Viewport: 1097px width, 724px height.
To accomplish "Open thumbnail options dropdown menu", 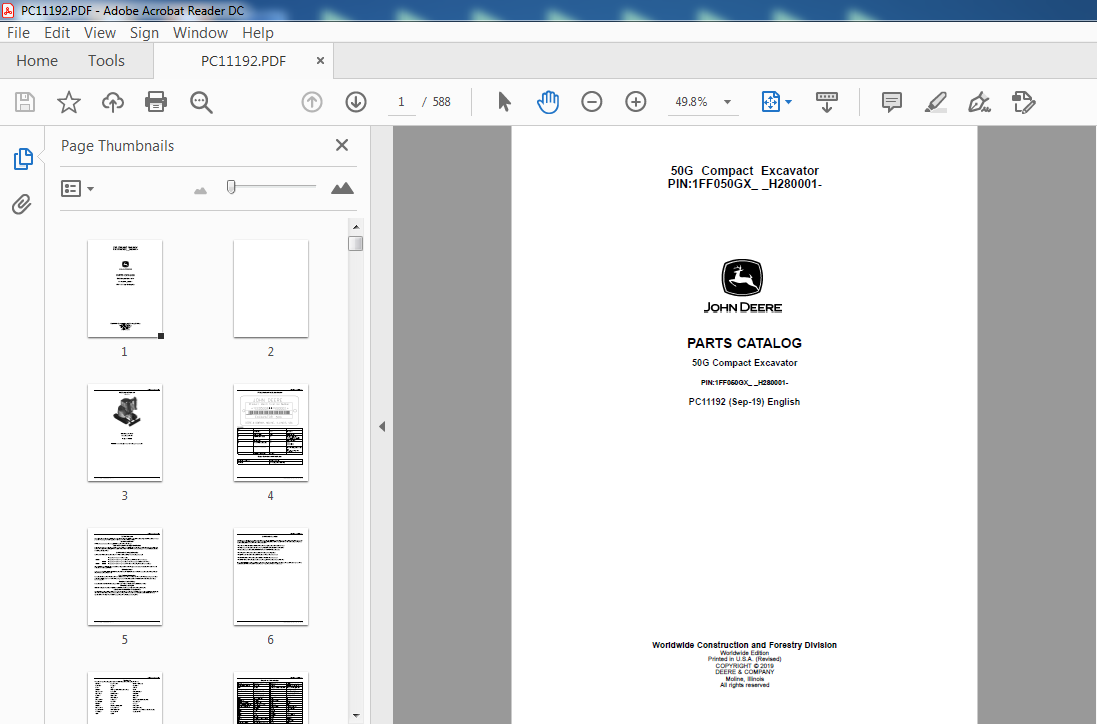I will (x=78, y=189).
